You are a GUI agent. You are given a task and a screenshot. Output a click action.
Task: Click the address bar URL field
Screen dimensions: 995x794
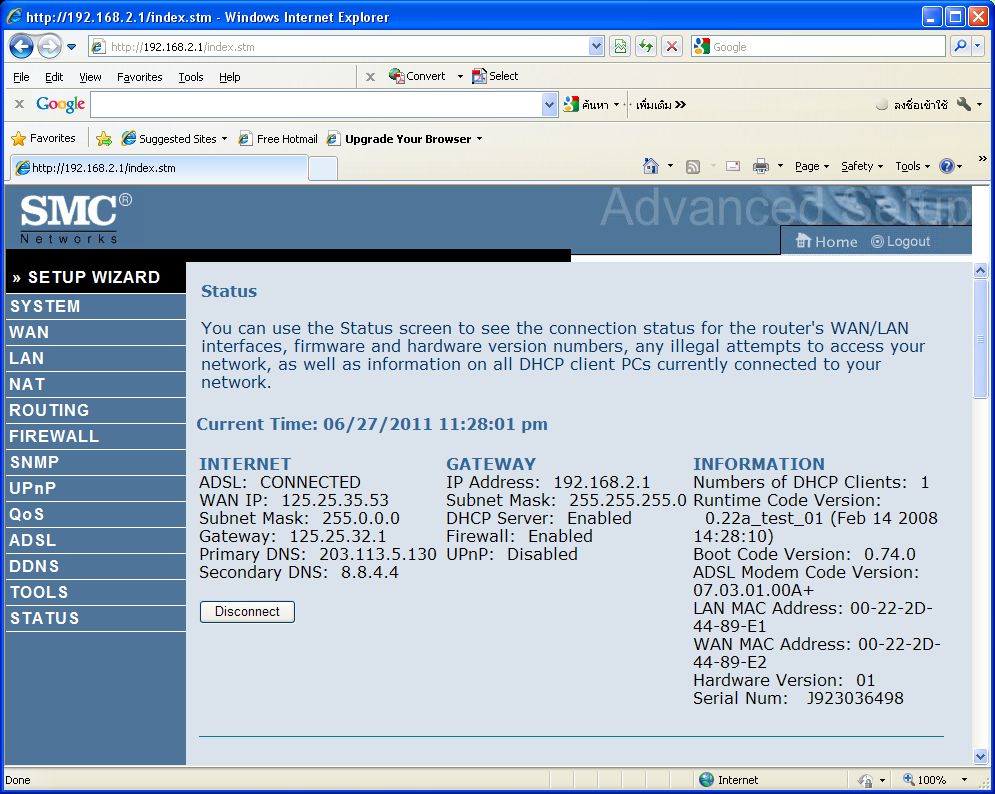pyautogui.click(x=339, y=46)
